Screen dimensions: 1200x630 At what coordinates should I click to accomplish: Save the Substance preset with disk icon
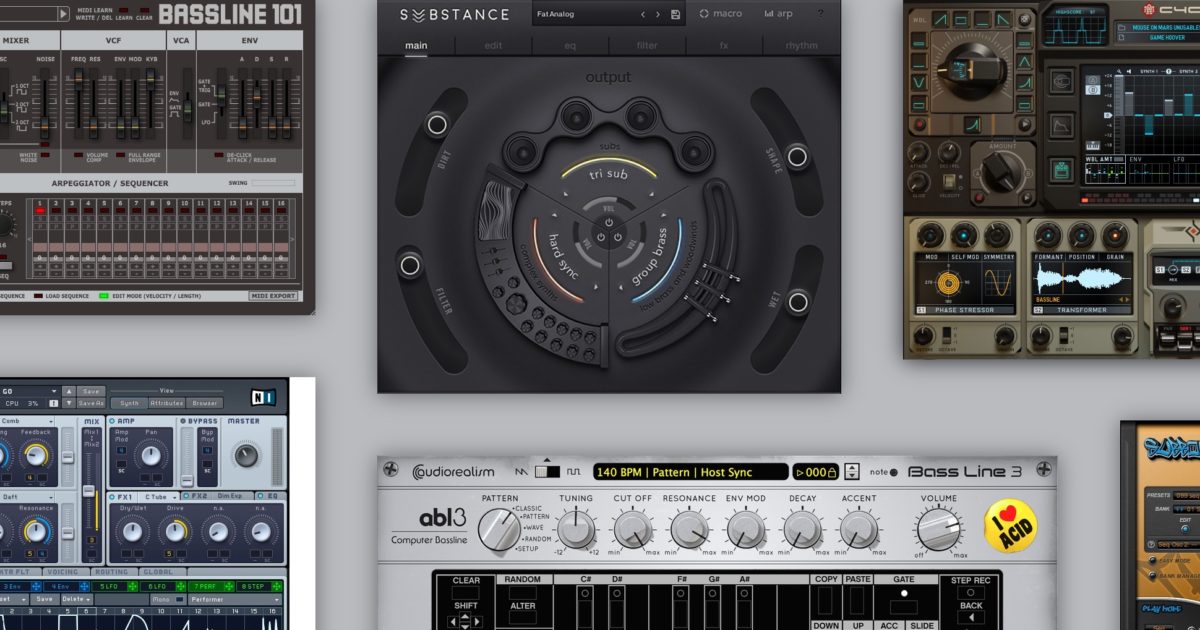click(675, 15)
